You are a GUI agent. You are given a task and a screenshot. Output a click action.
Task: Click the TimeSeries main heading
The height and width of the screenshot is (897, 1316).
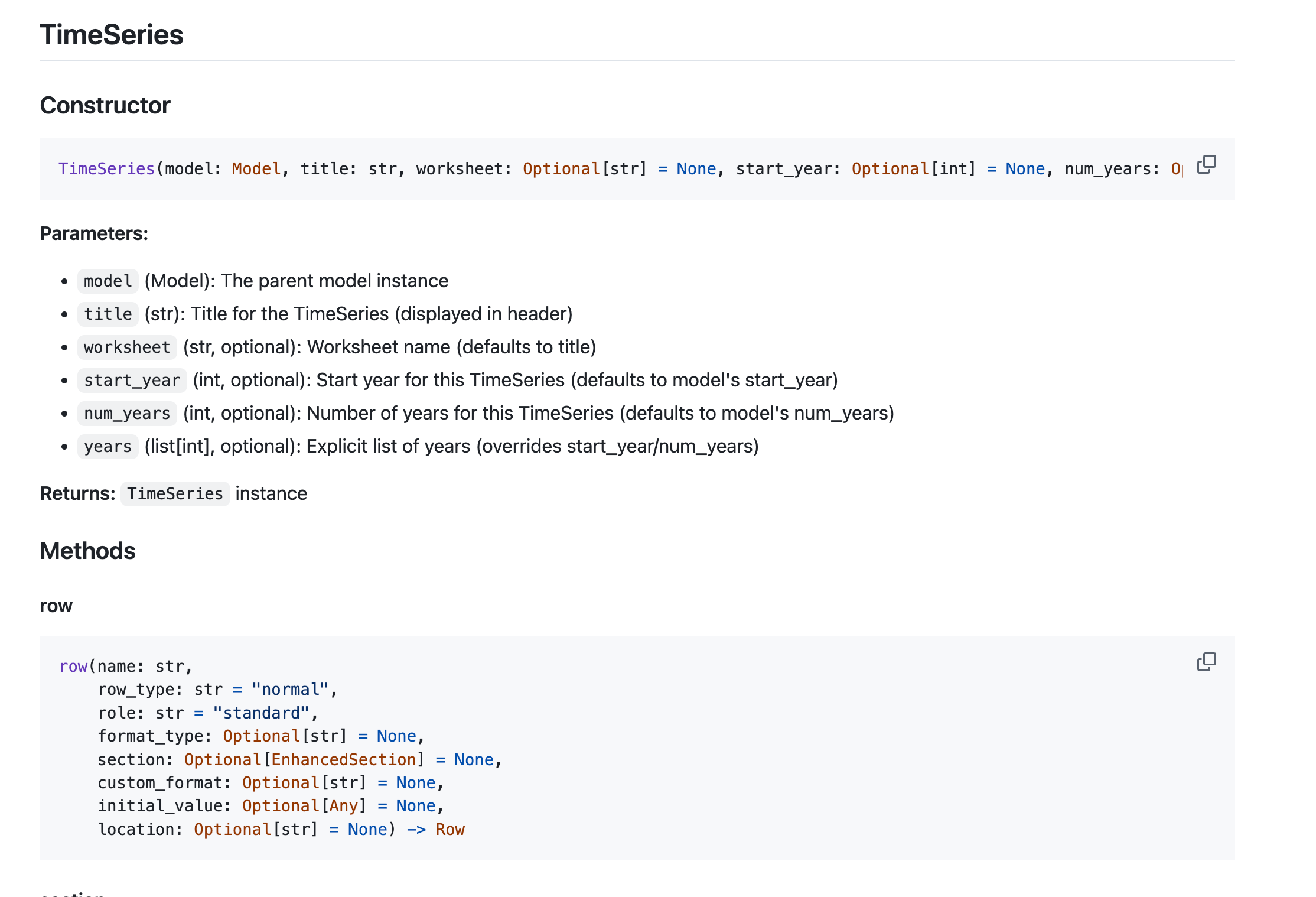click(111, 34)
